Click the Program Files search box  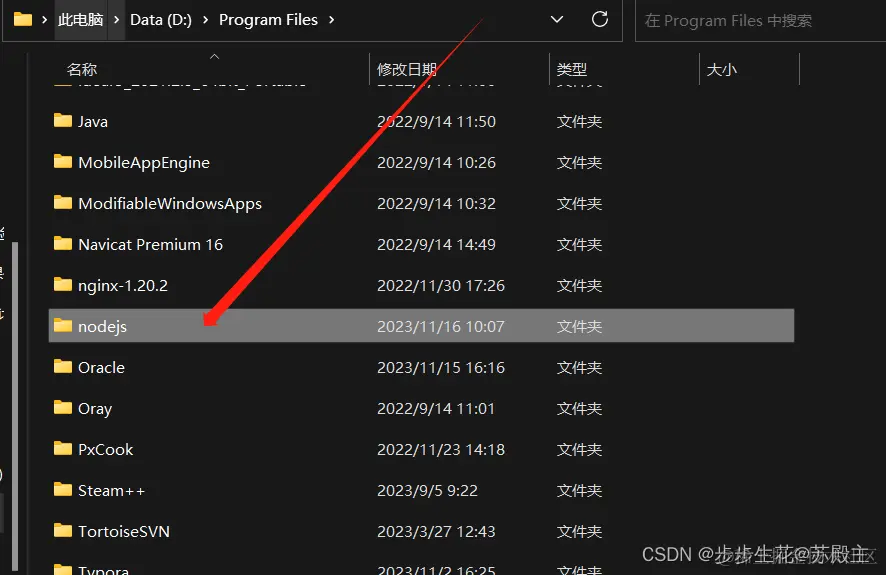[761, 20]
